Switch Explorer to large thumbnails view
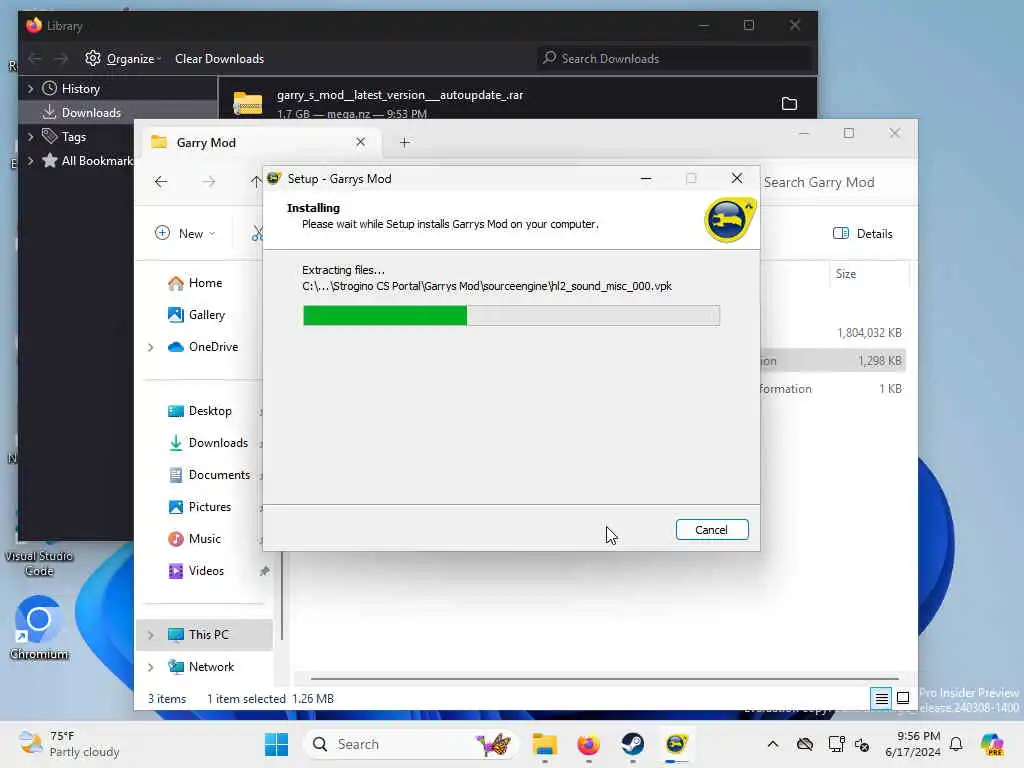The image size is (1024, 768). point(903,699)
